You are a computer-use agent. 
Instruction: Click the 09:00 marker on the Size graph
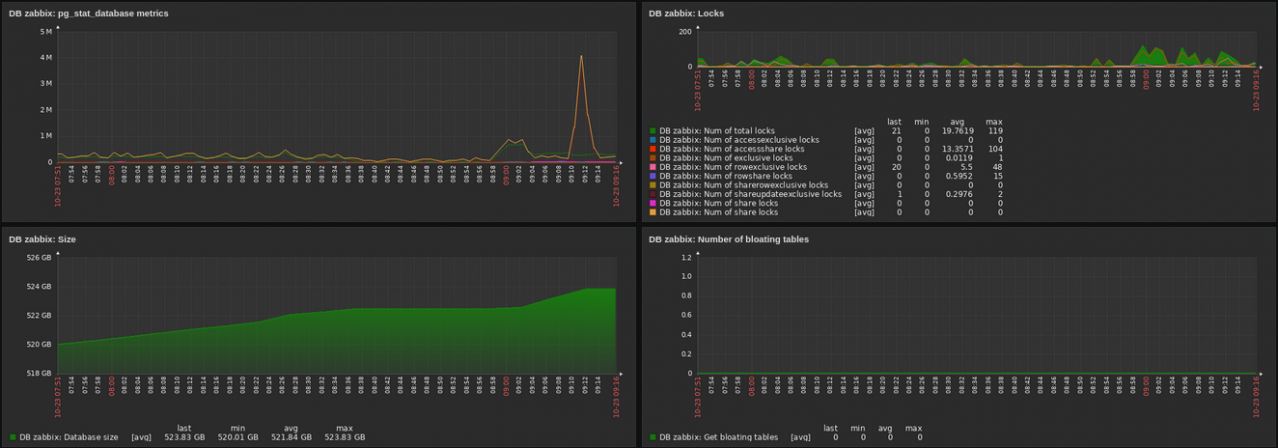(x=507, y=385)
